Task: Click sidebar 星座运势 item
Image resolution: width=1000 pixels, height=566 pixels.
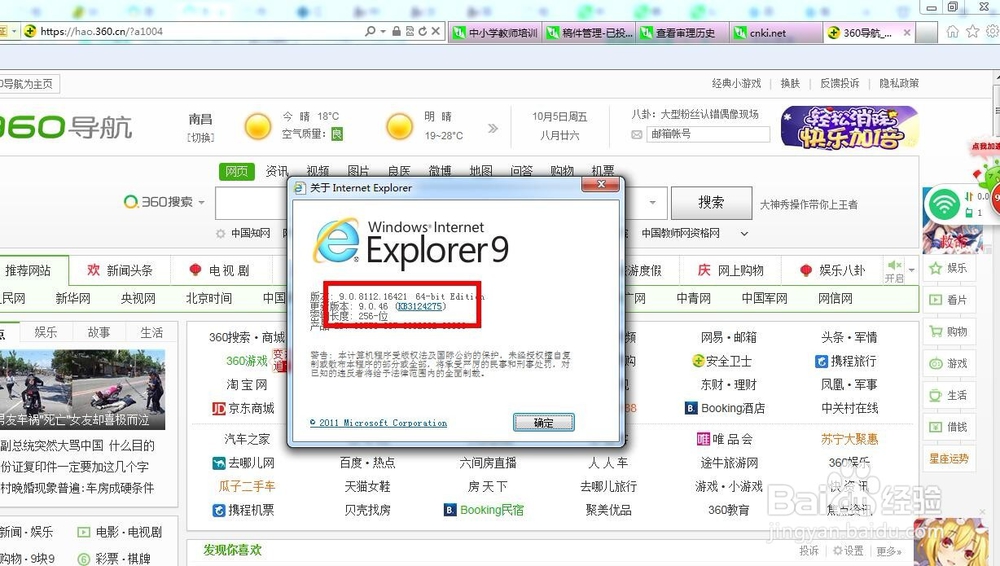Action: coord(948,459)
